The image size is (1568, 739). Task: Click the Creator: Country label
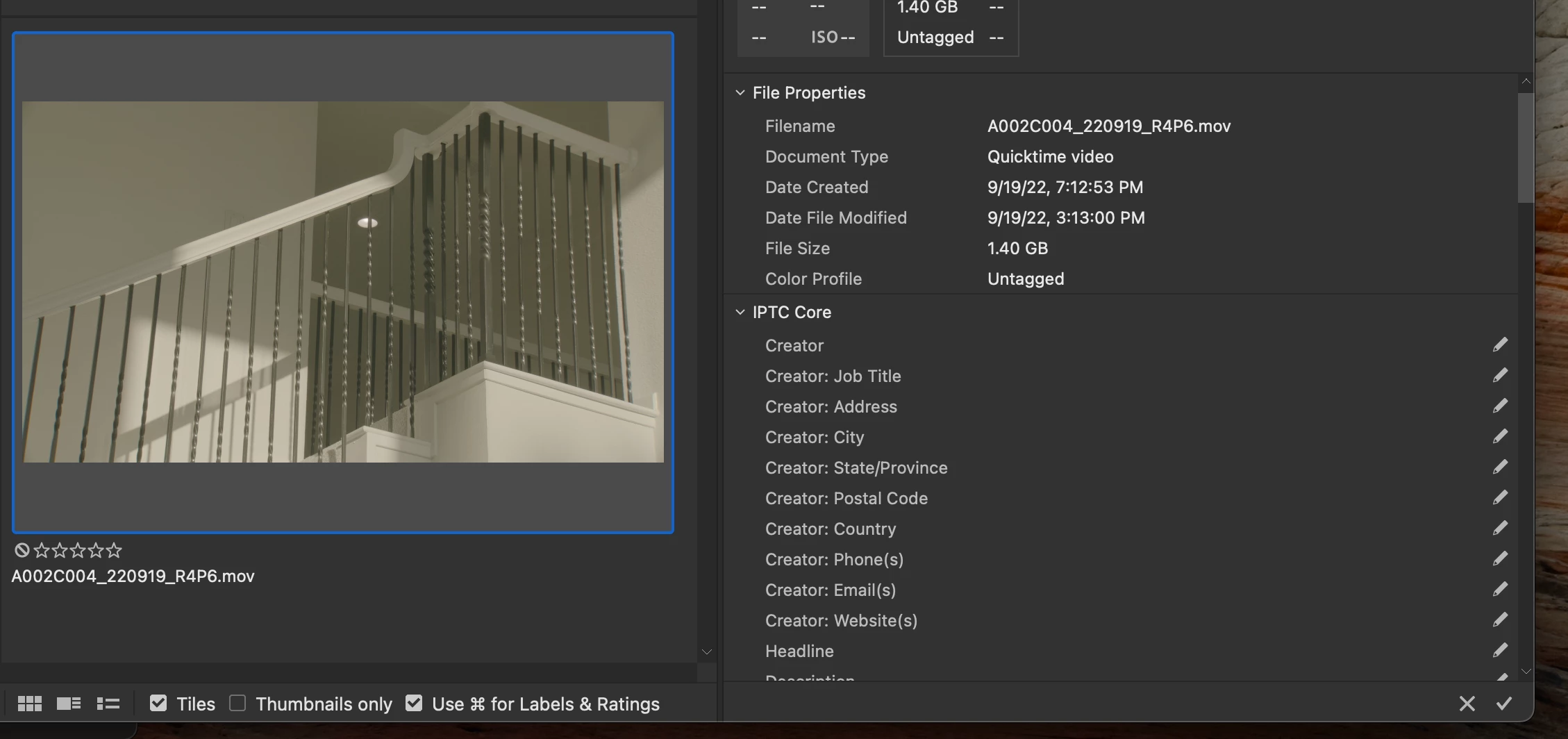[831, 529]
